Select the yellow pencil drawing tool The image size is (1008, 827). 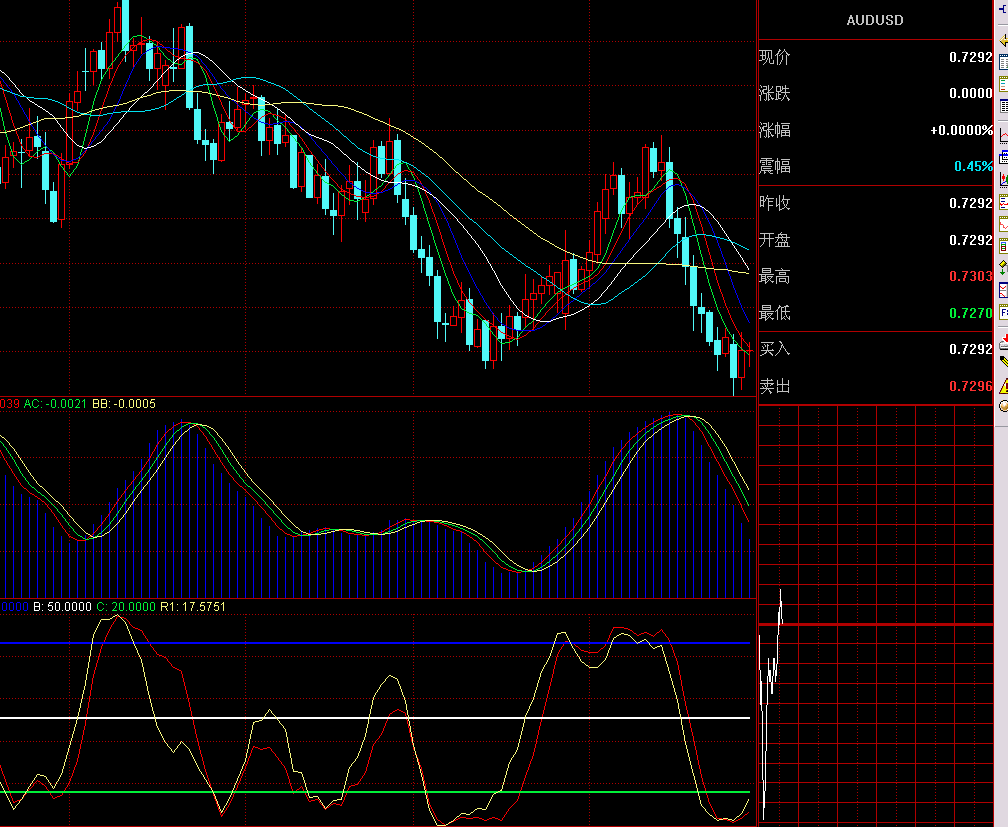click(1003, 361)
